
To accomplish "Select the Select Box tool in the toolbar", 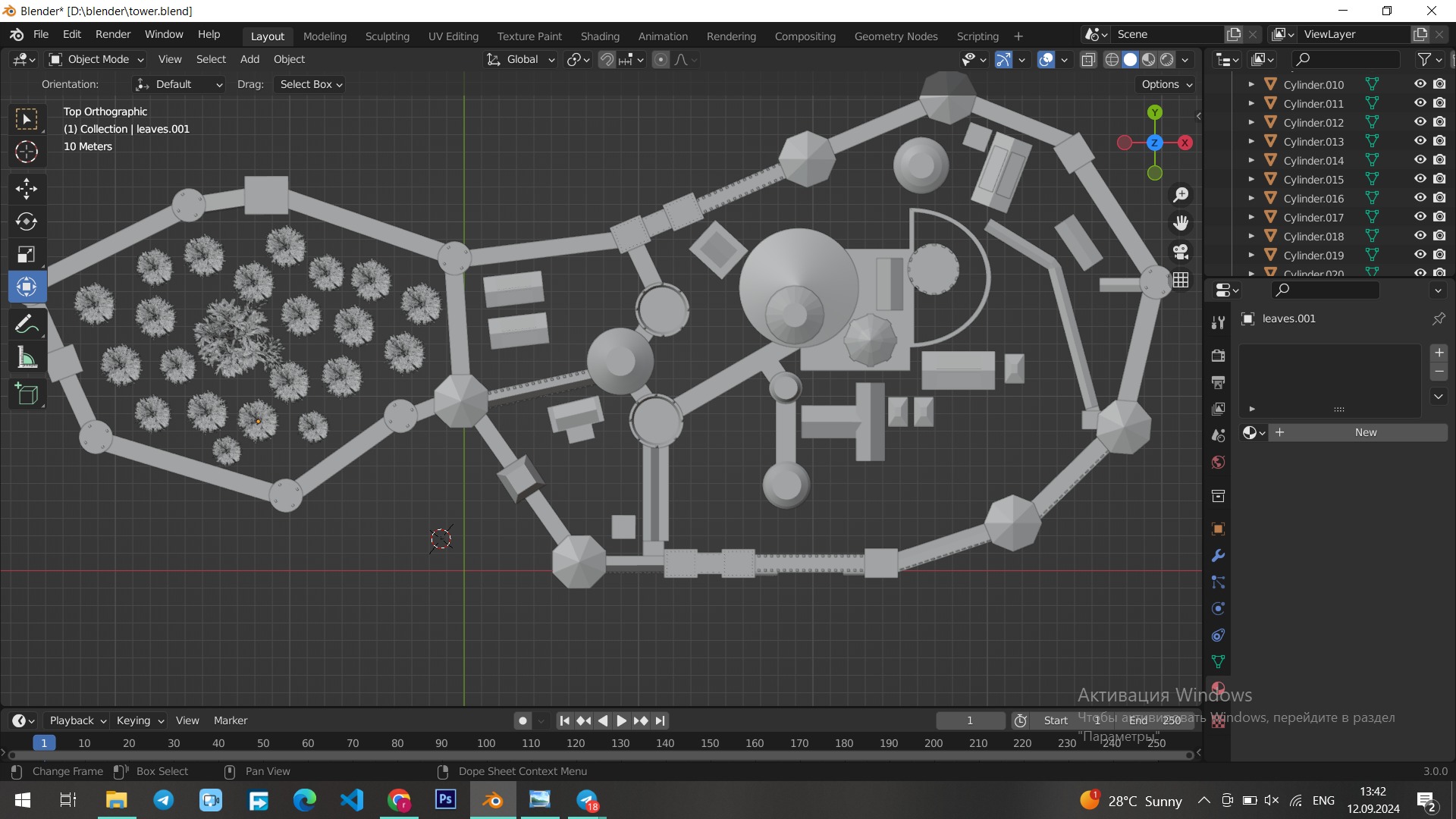I will point(27,119).
